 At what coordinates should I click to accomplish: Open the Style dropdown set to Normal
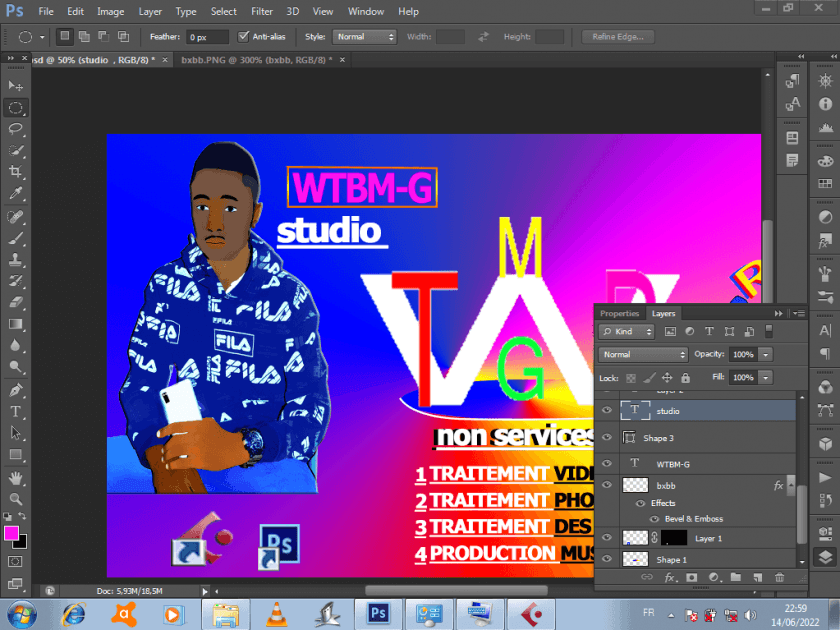(x=364, y=37)
